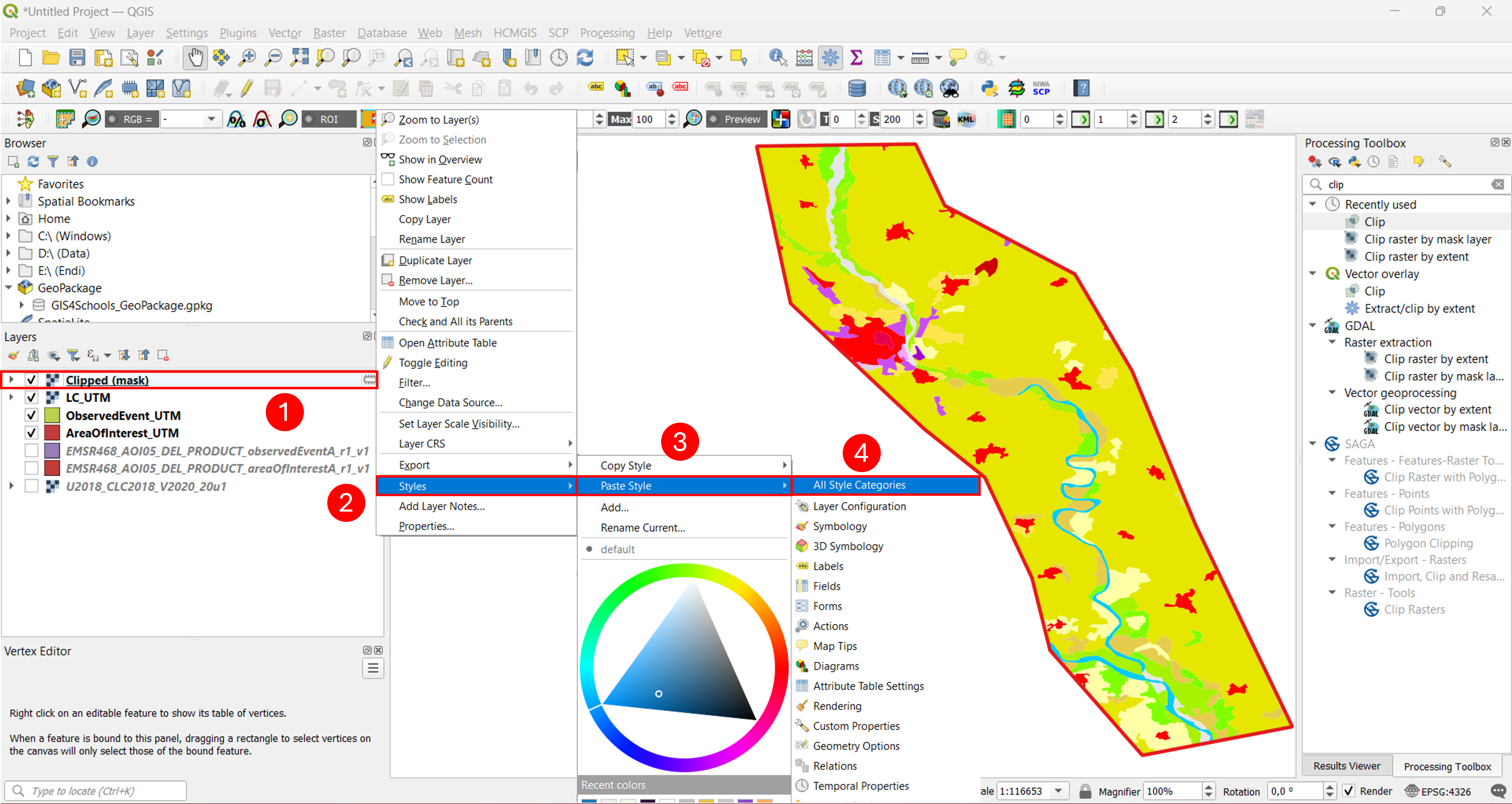Open the Python Console icon
The image size is (1512, 804).
tap(990, 89)
